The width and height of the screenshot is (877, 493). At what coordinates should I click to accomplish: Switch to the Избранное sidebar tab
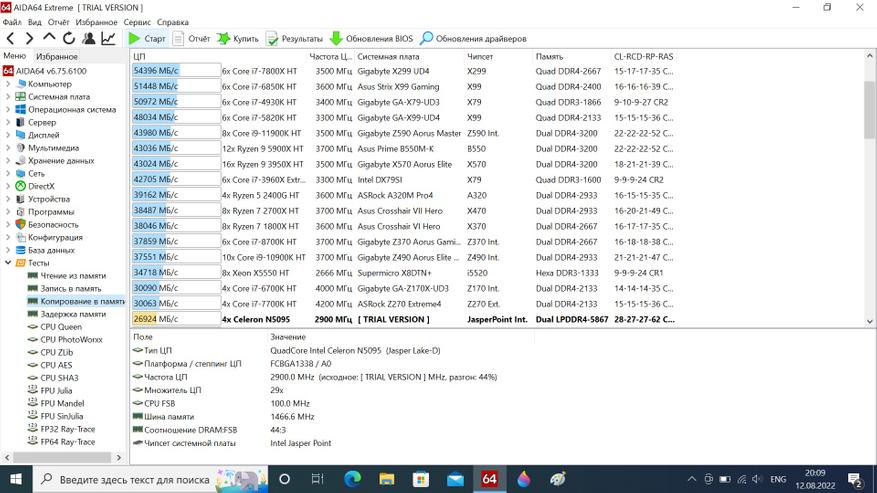click(x=56, y=57)
